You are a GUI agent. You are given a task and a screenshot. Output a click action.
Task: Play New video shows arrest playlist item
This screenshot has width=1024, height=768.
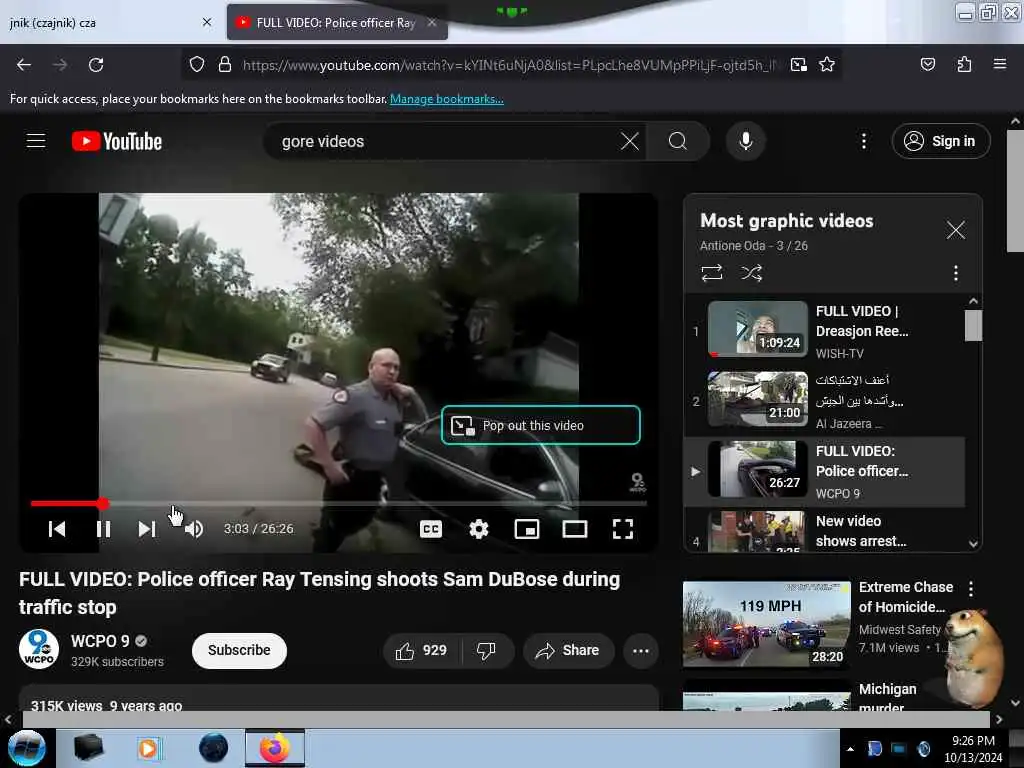pos(824,531)
